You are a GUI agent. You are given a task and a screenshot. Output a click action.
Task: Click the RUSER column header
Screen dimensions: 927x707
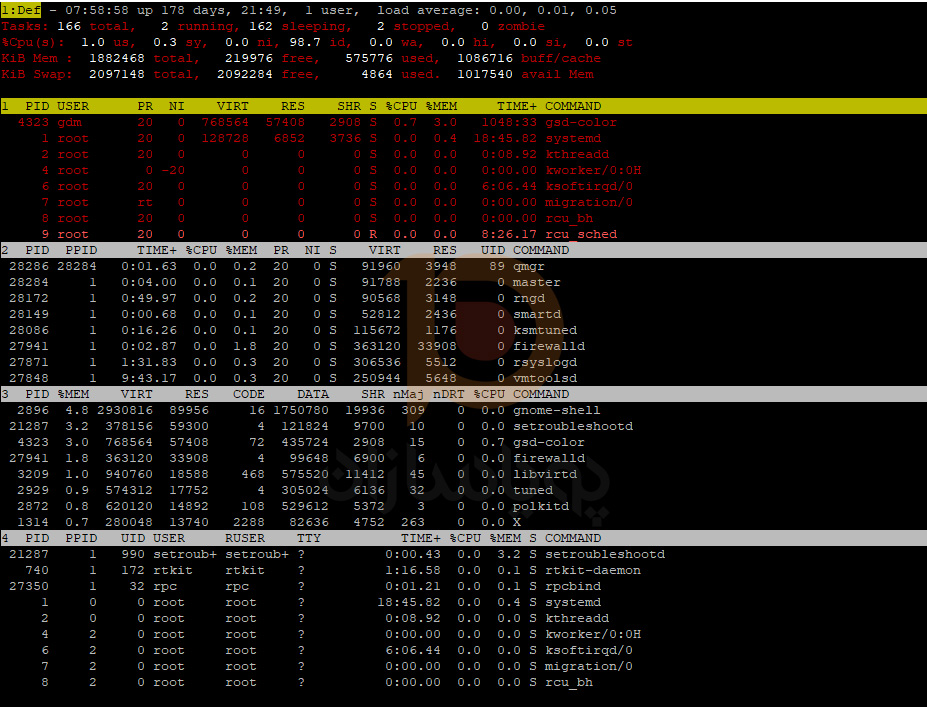coord(245,538)
